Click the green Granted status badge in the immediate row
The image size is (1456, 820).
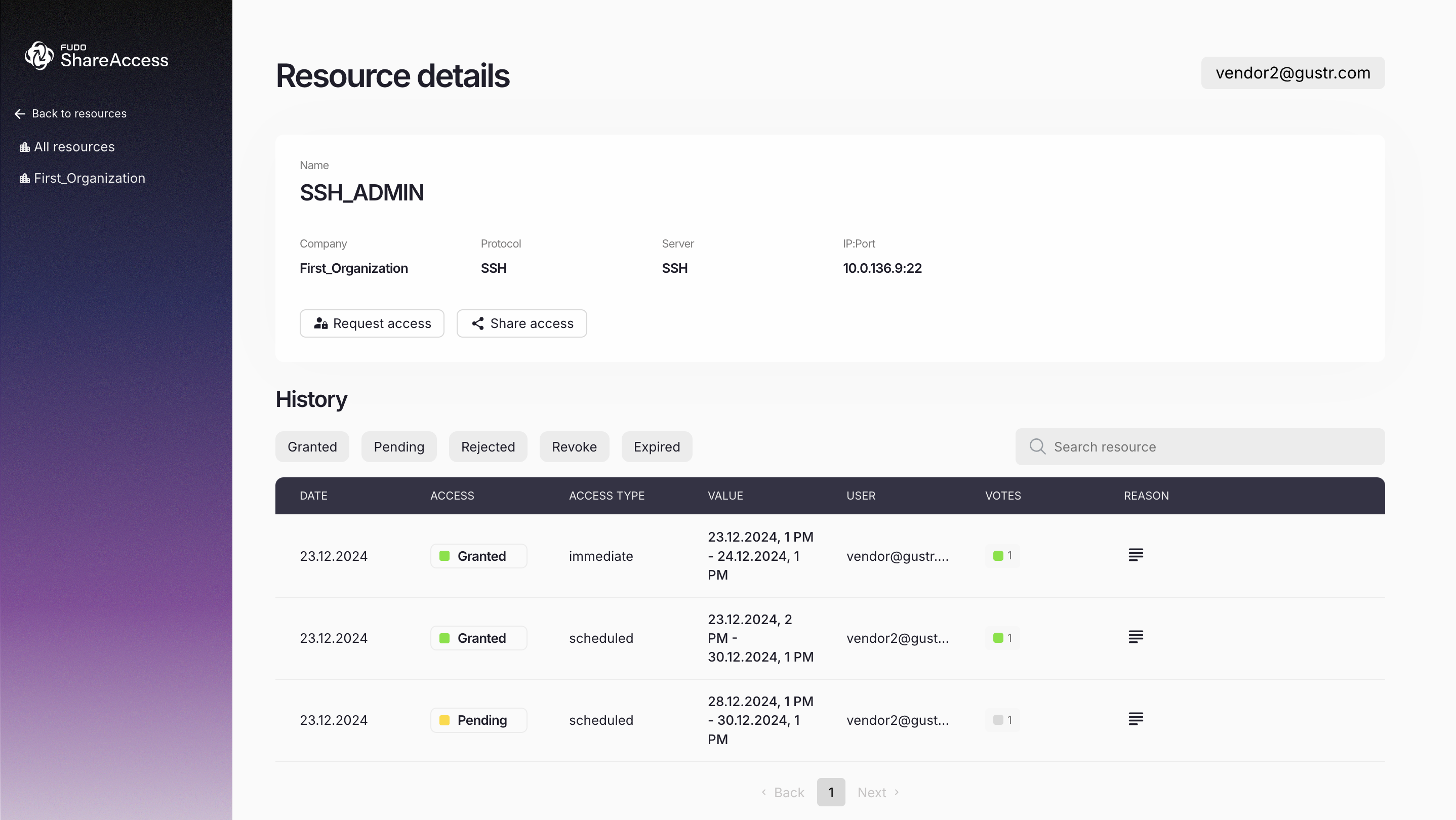pos(478,556)
